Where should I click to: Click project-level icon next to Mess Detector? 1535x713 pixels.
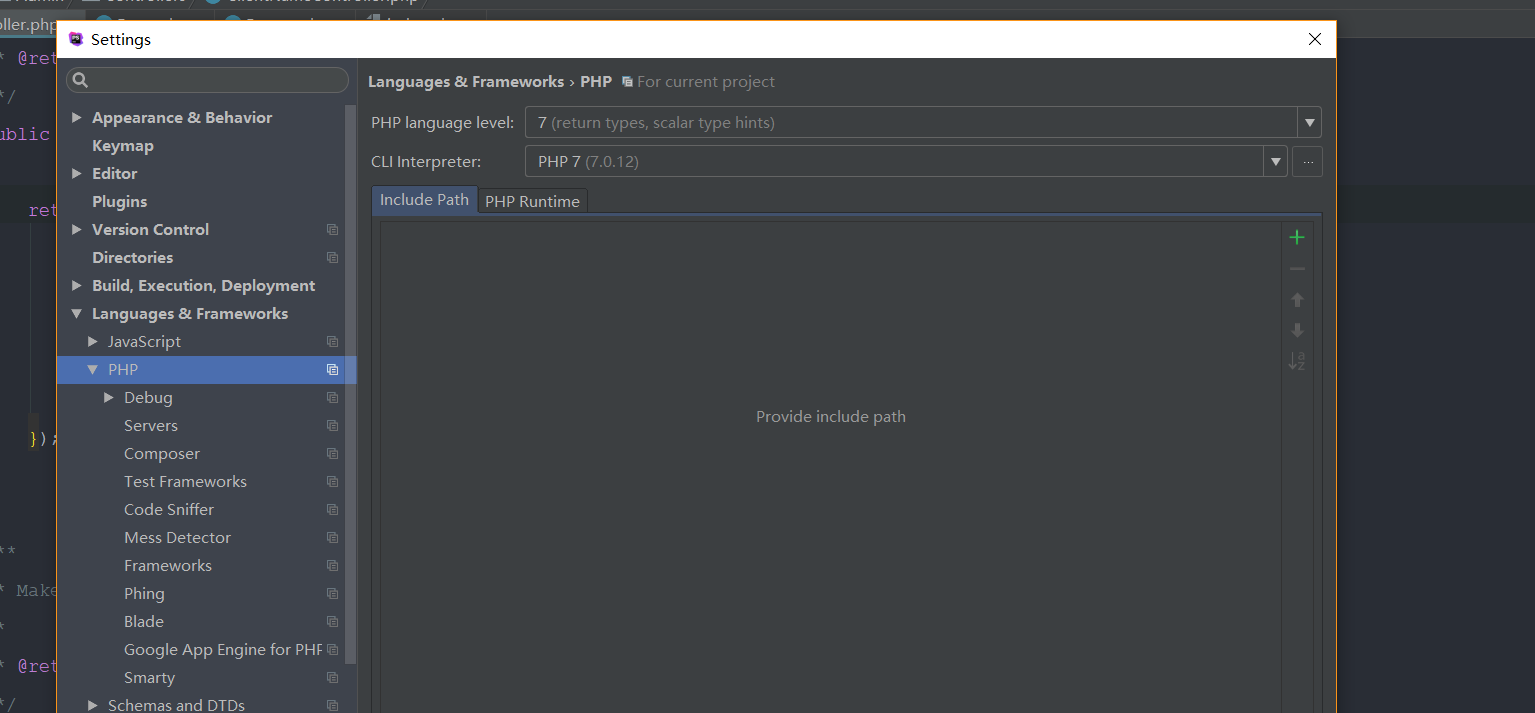tap(333, 538)
